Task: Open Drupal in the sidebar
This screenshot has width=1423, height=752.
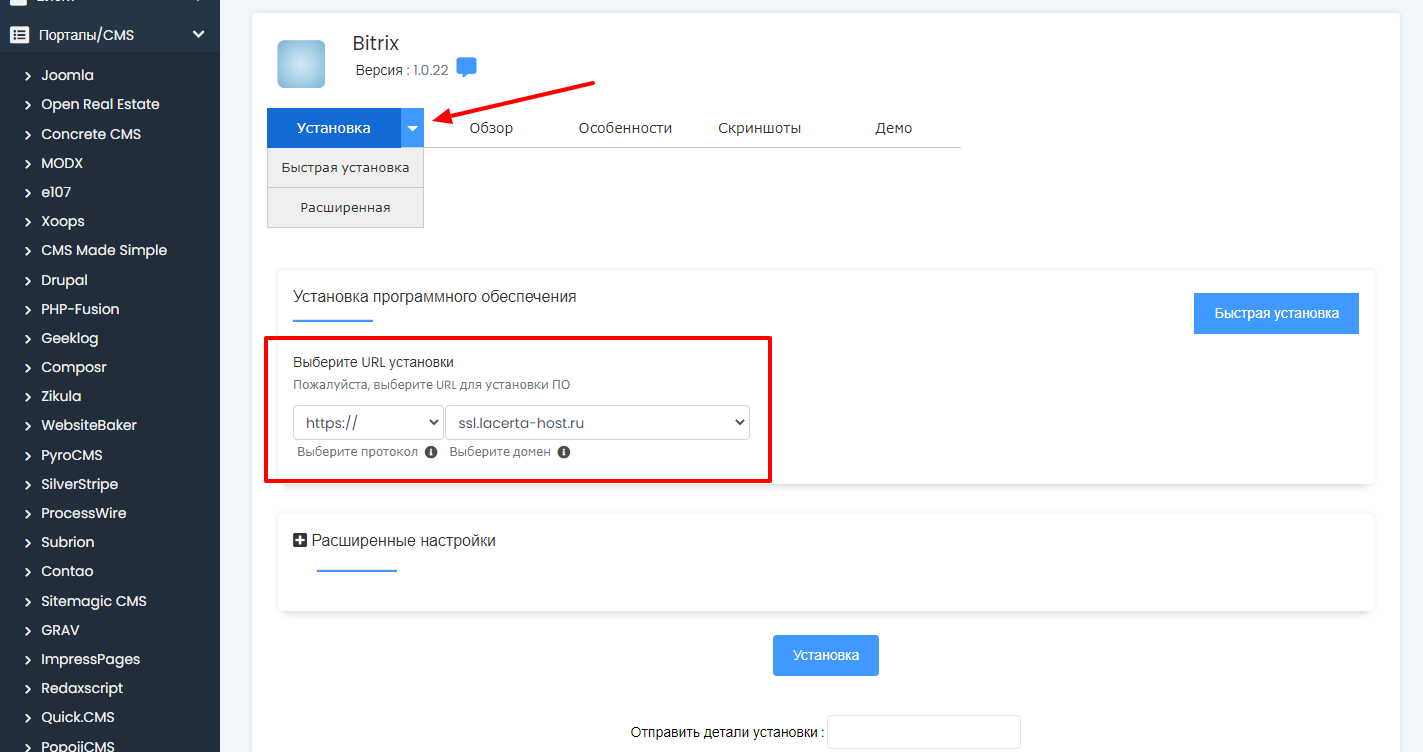Action: pos(64,280)
